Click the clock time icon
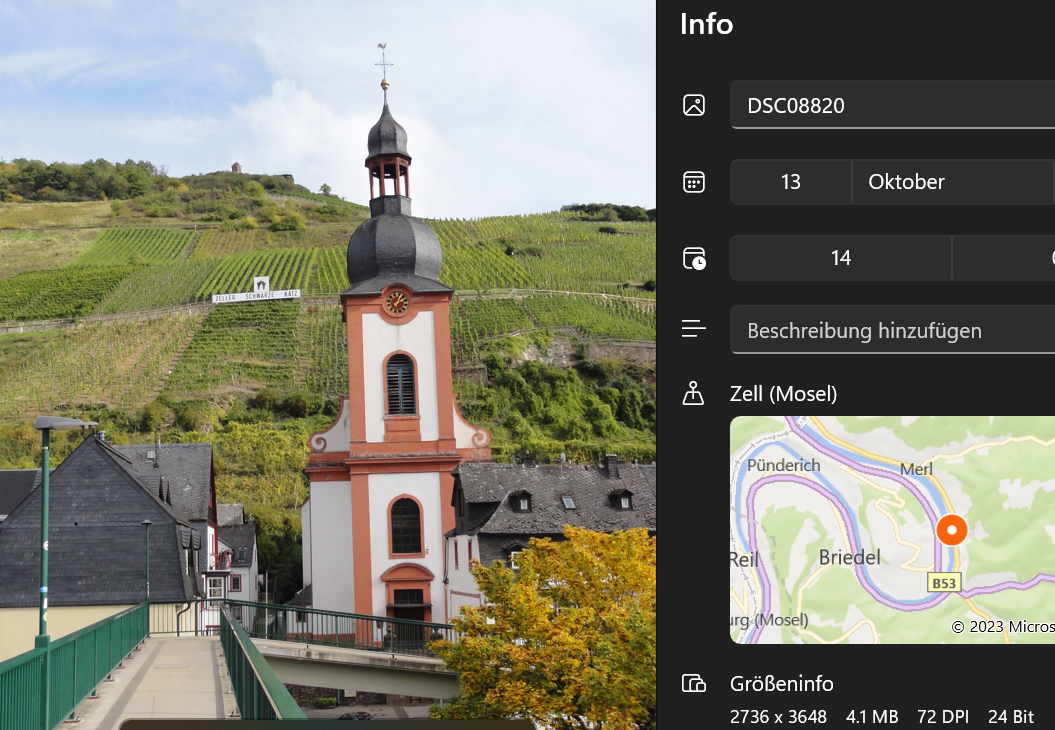Screen dimensions: 1055x730 (694, 258)
